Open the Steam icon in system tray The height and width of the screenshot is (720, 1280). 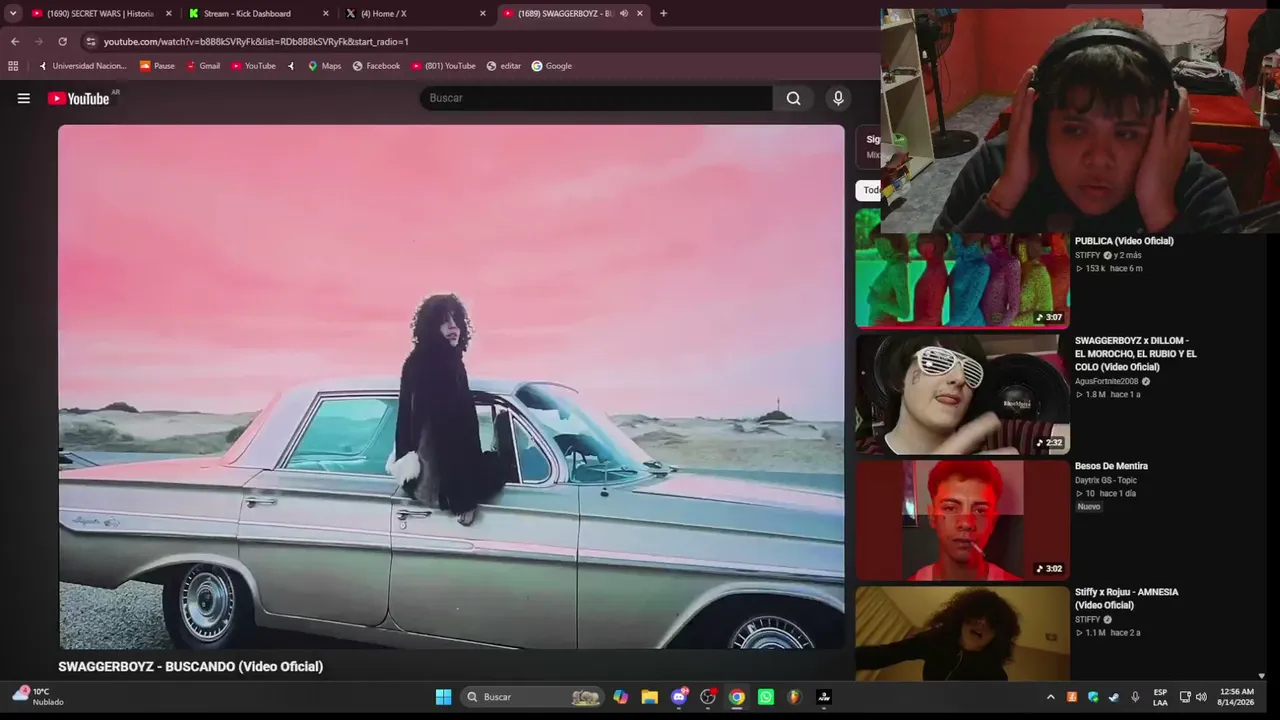(1114, 697)
